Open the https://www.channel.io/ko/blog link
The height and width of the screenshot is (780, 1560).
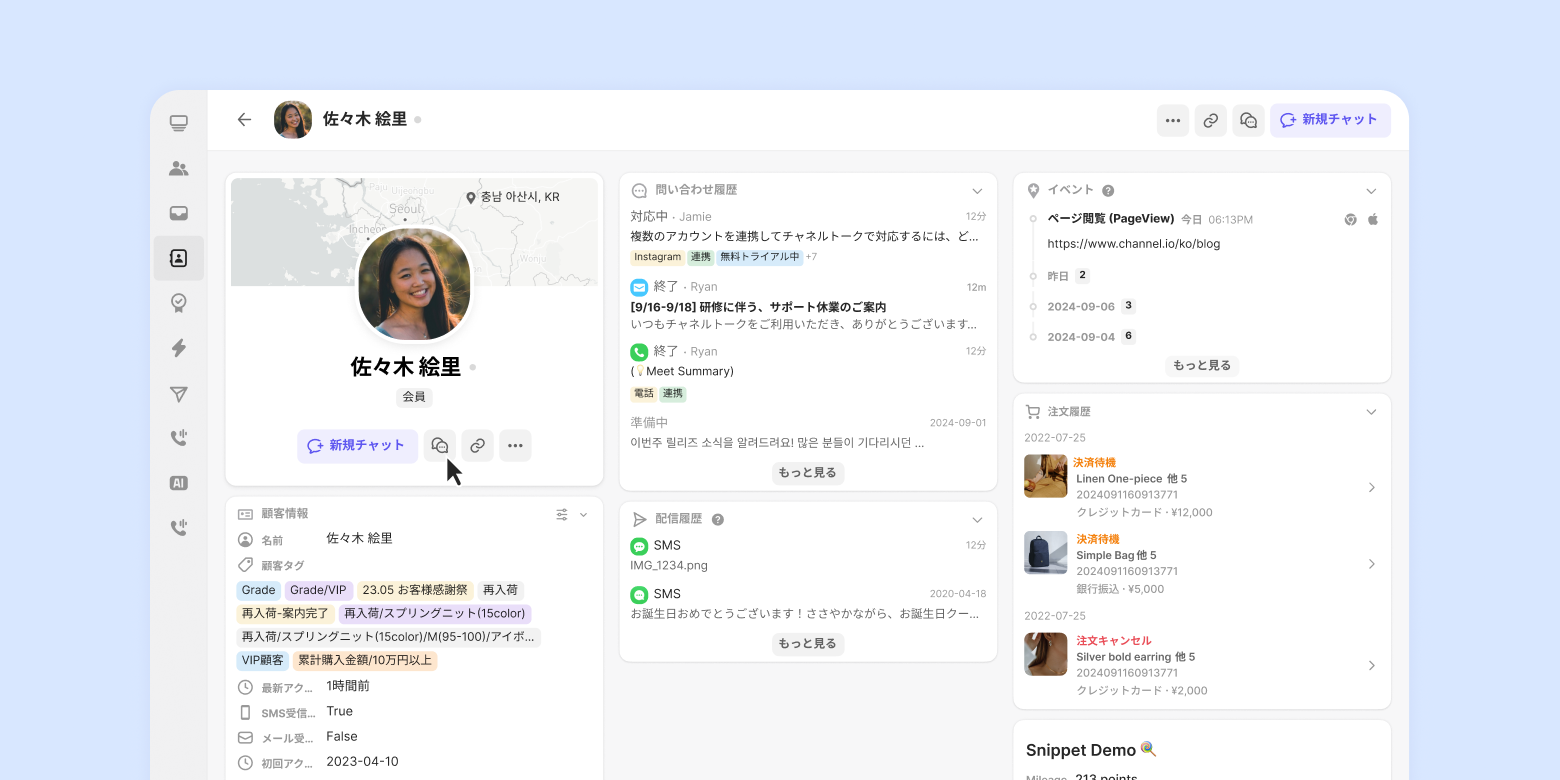click(1134, 244)
